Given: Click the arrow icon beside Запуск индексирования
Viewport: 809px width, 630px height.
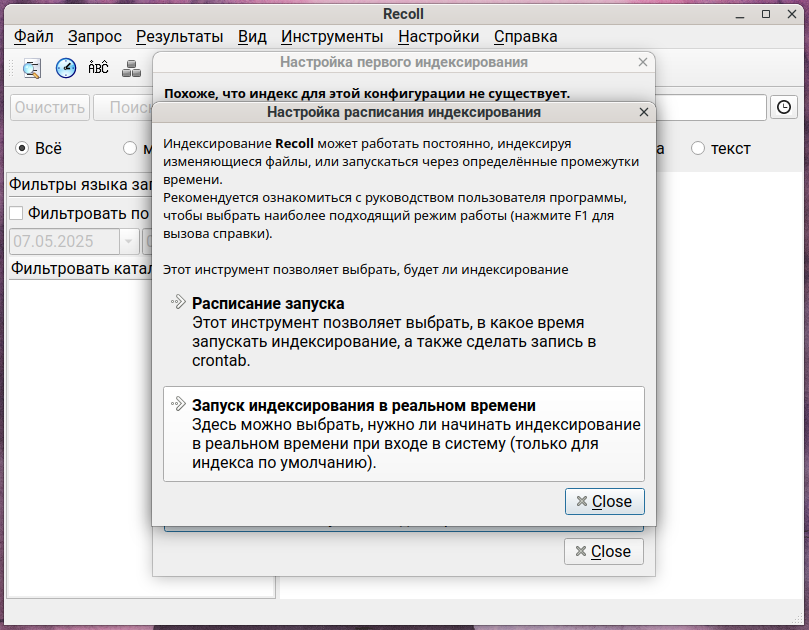Looking at the screenshot, I should [x=178, y=403].
